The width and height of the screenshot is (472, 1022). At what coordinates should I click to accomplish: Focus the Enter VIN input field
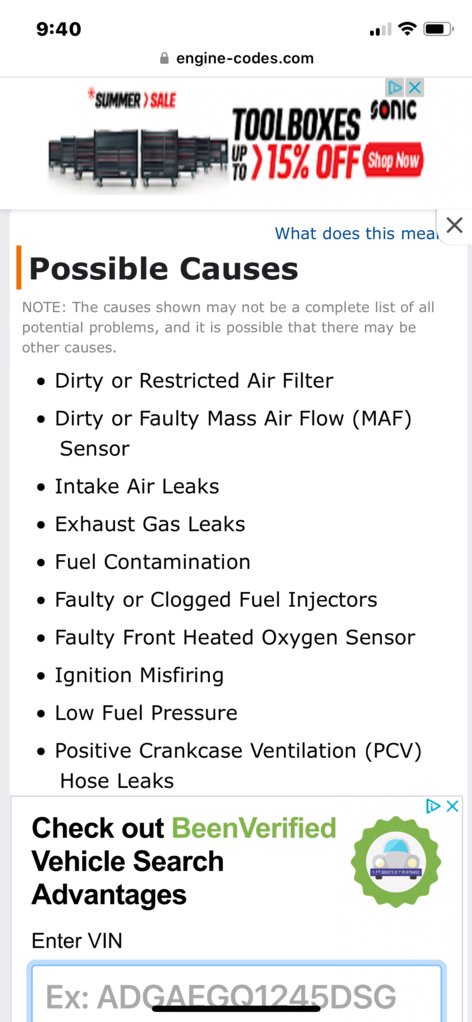pos(236,993)
